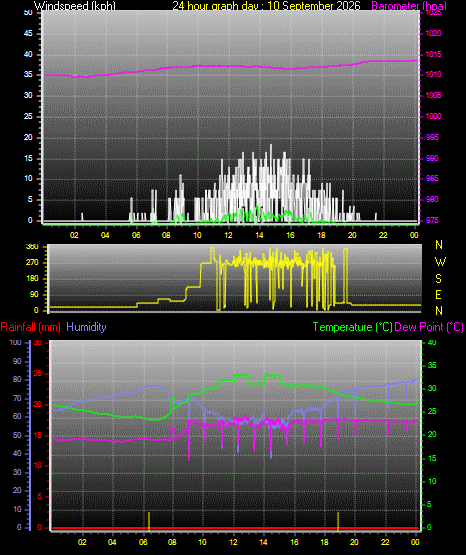
Task: Click the "70" humidity axis value
Action: click(x=17, y=398)
